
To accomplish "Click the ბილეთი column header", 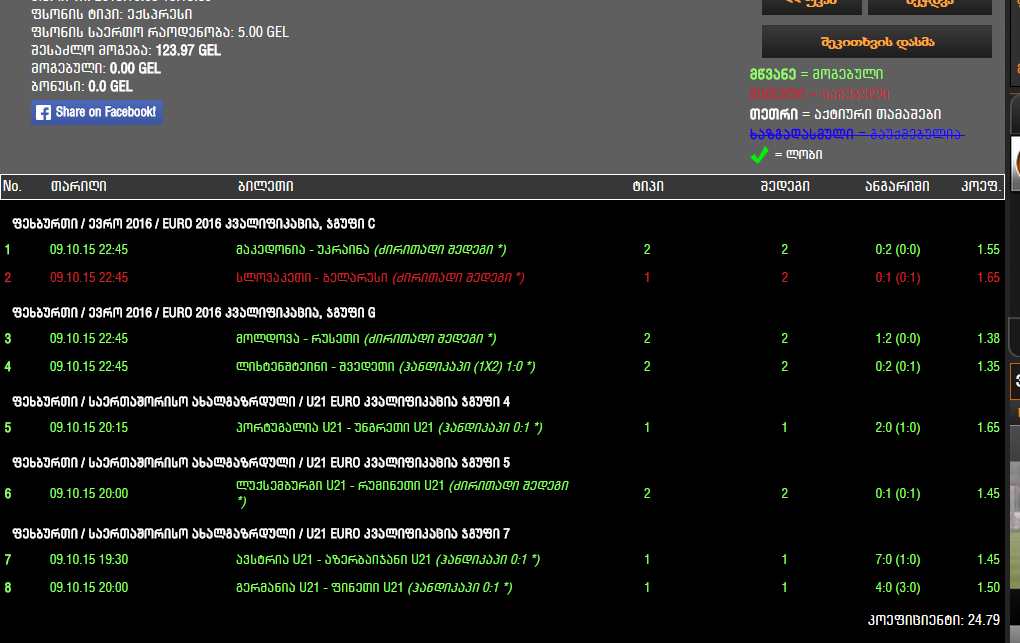I will point(265,186).
